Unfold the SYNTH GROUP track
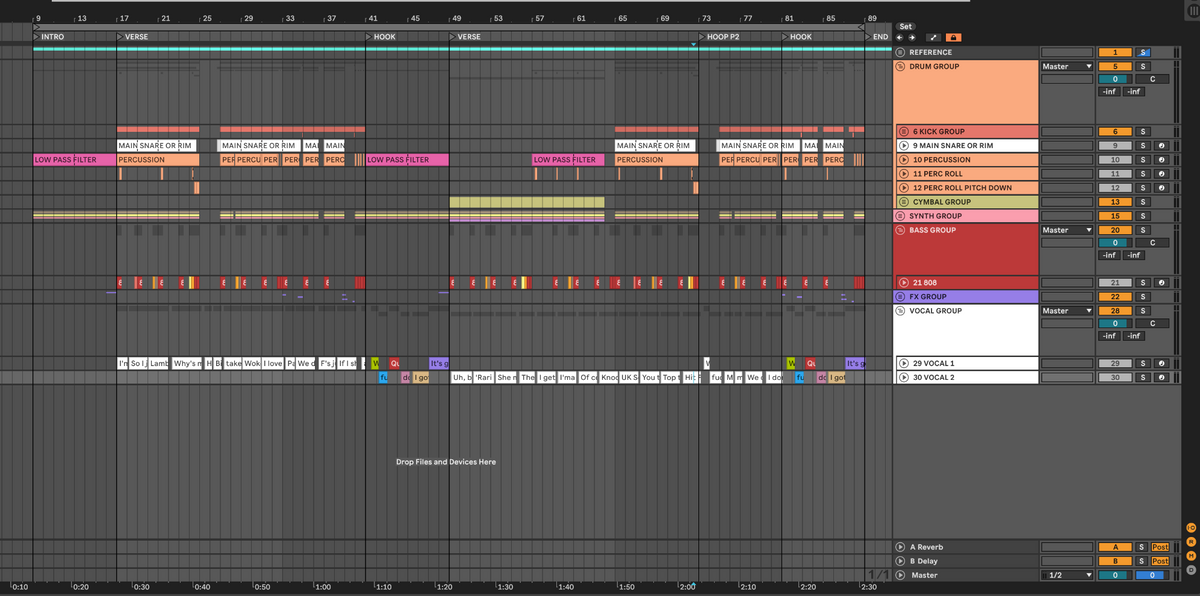Viewport: 1200px width, 596px height. point(900,216)
